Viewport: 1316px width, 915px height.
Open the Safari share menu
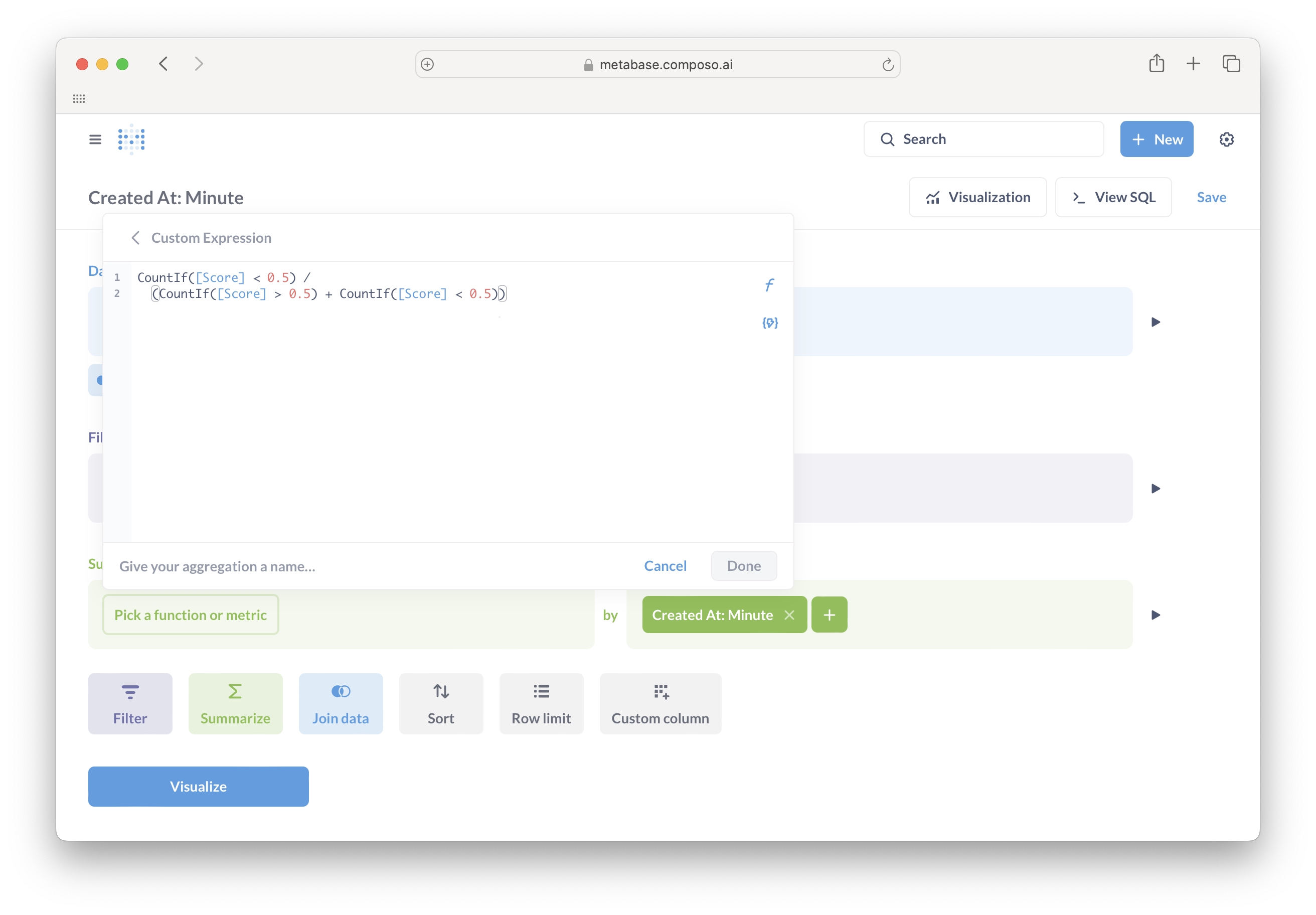(x=1157, y=64)
